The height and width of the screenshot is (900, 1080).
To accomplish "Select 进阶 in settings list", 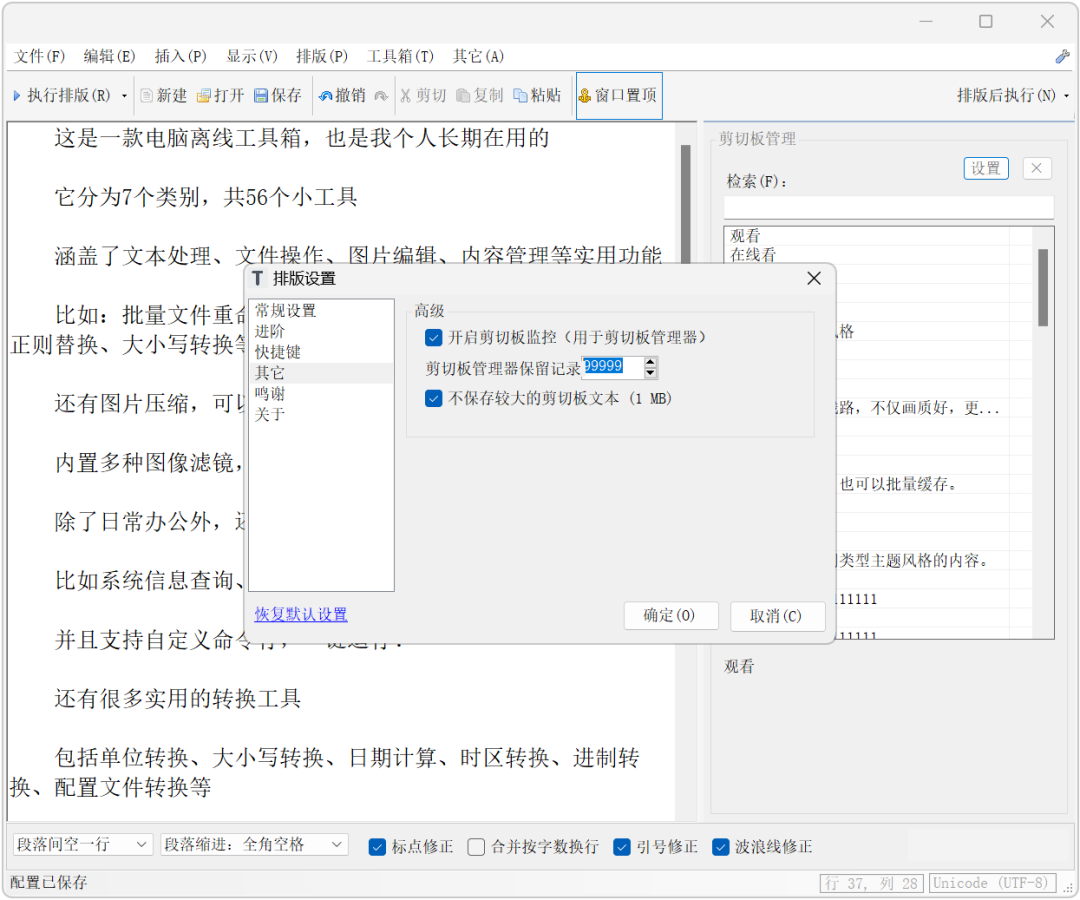I will [x=321, y=331].
